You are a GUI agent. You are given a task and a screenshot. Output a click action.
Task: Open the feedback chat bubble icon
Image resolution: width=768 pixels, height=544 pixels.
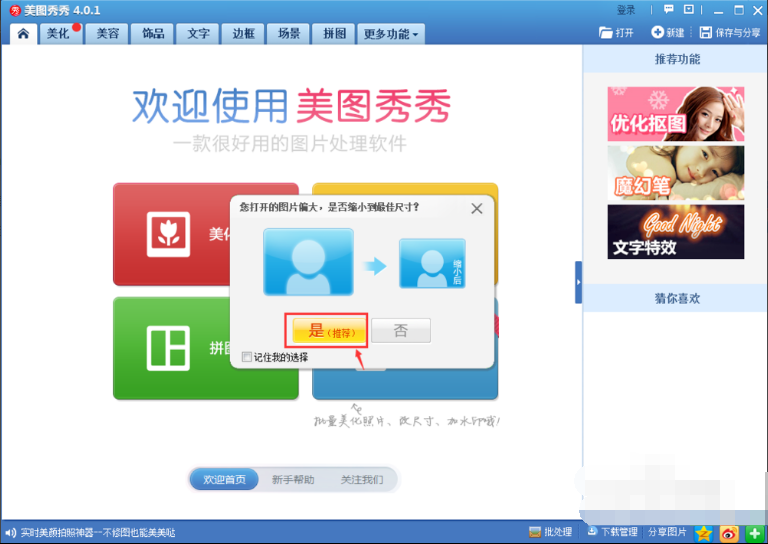point(669,9)
